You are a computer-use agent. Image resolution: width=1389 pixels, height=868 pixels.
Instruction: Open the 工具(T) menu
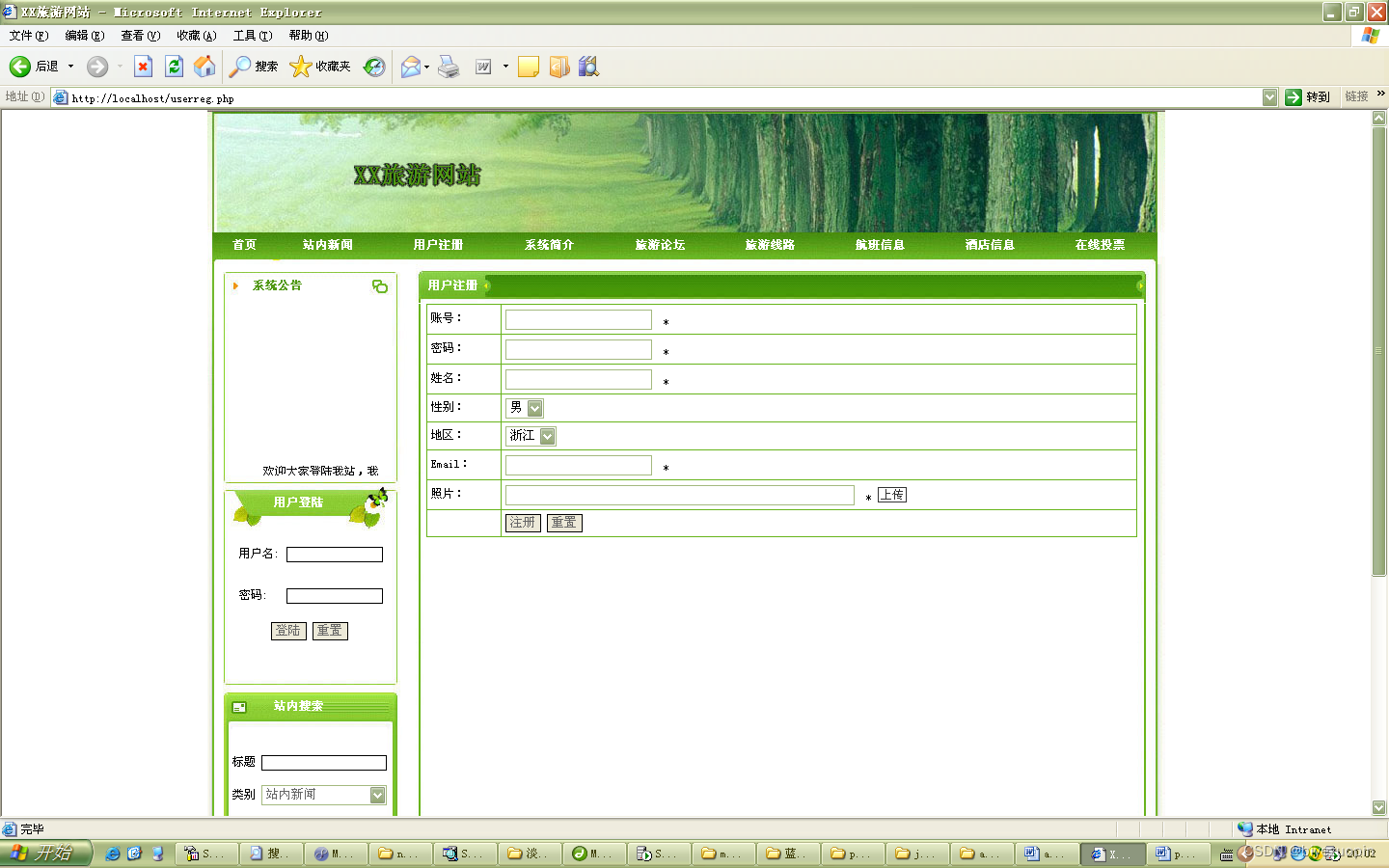253,36
